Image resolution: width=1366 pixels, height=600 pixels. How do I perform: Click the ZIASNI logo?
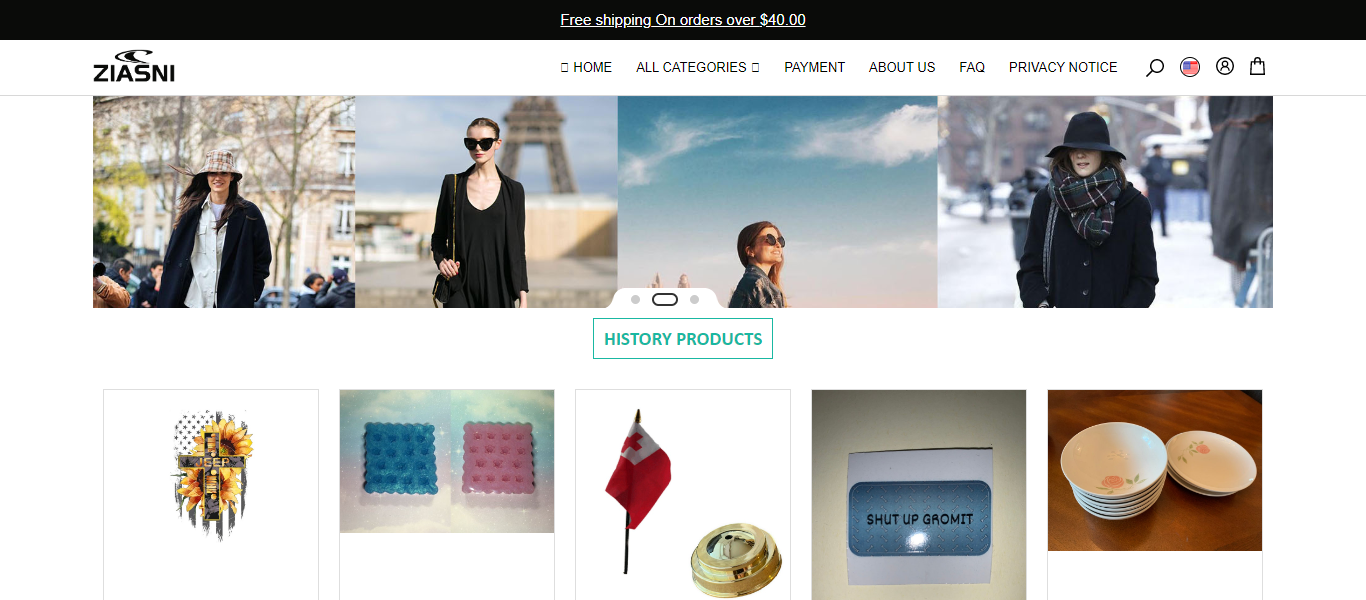point(134,66)
